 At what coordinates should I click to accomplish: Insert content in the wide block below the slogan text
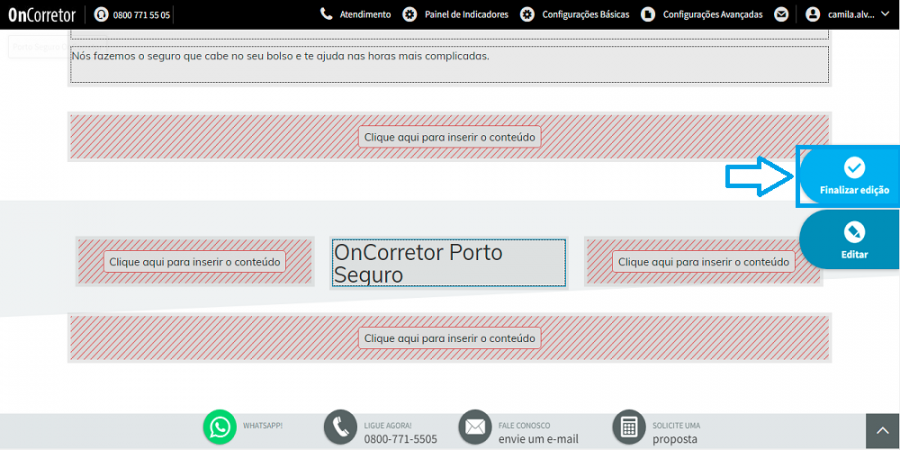(x=449, y=137)
